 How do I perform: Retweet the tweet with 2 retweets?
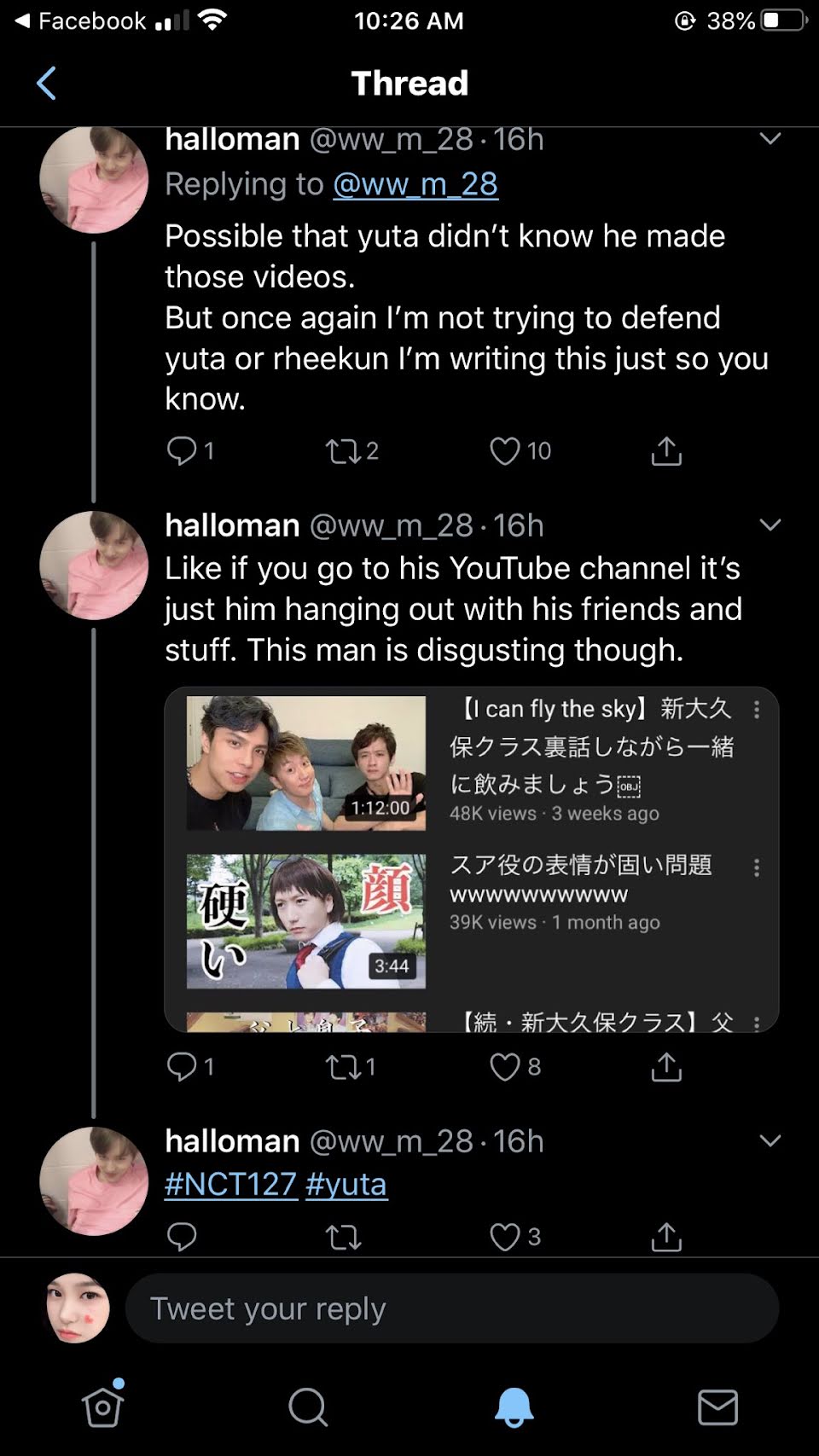pyautogui.click(x=344, y=450)
